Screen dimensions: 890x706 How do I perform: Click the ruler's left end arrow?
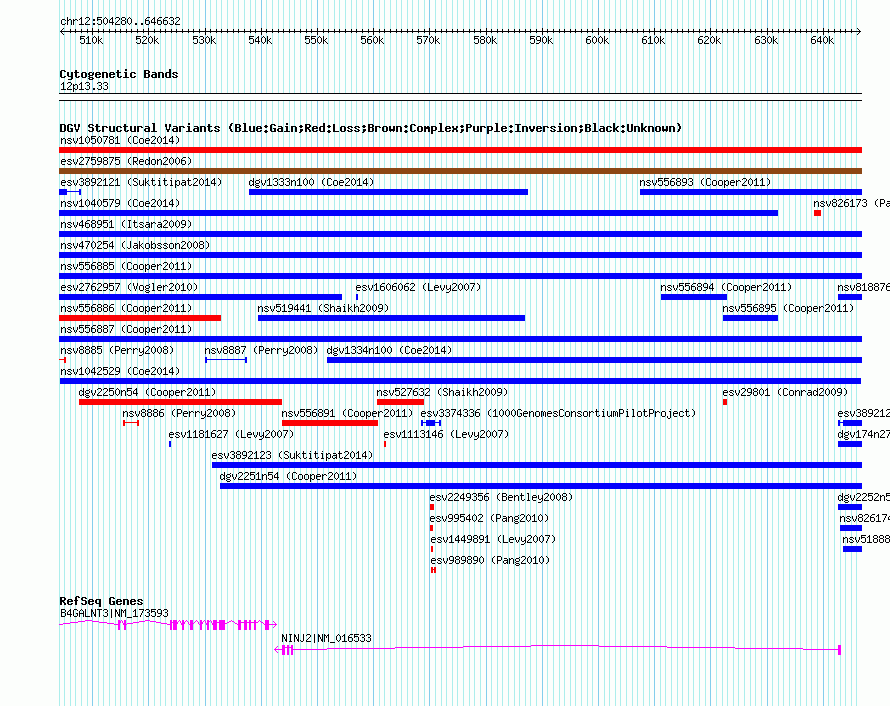click(62, 31)
